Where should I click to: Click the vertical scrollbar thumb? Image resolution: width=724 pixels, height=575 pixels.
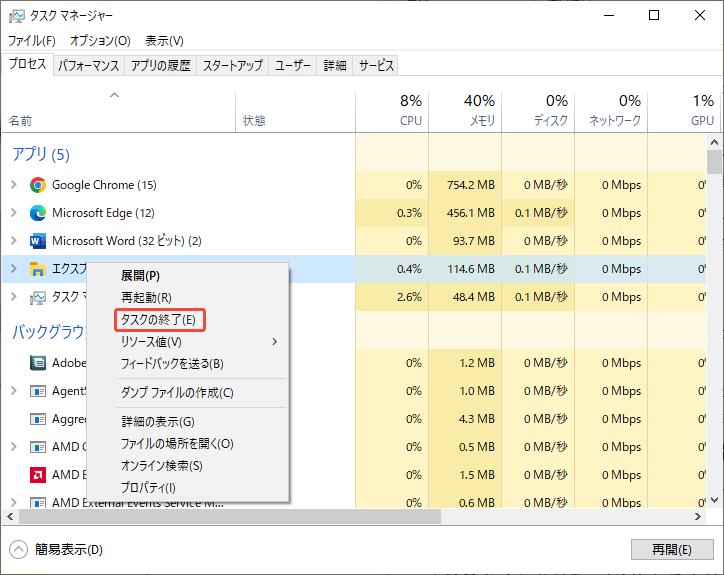pos(714,162)
